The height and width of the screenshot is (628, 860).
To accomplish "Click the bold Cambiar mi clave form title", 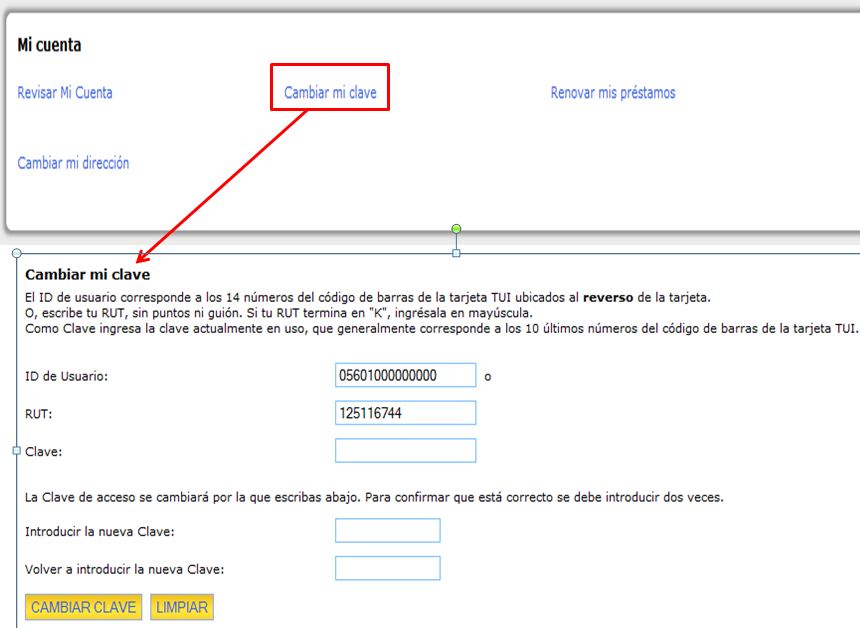I will click(87, 274).
